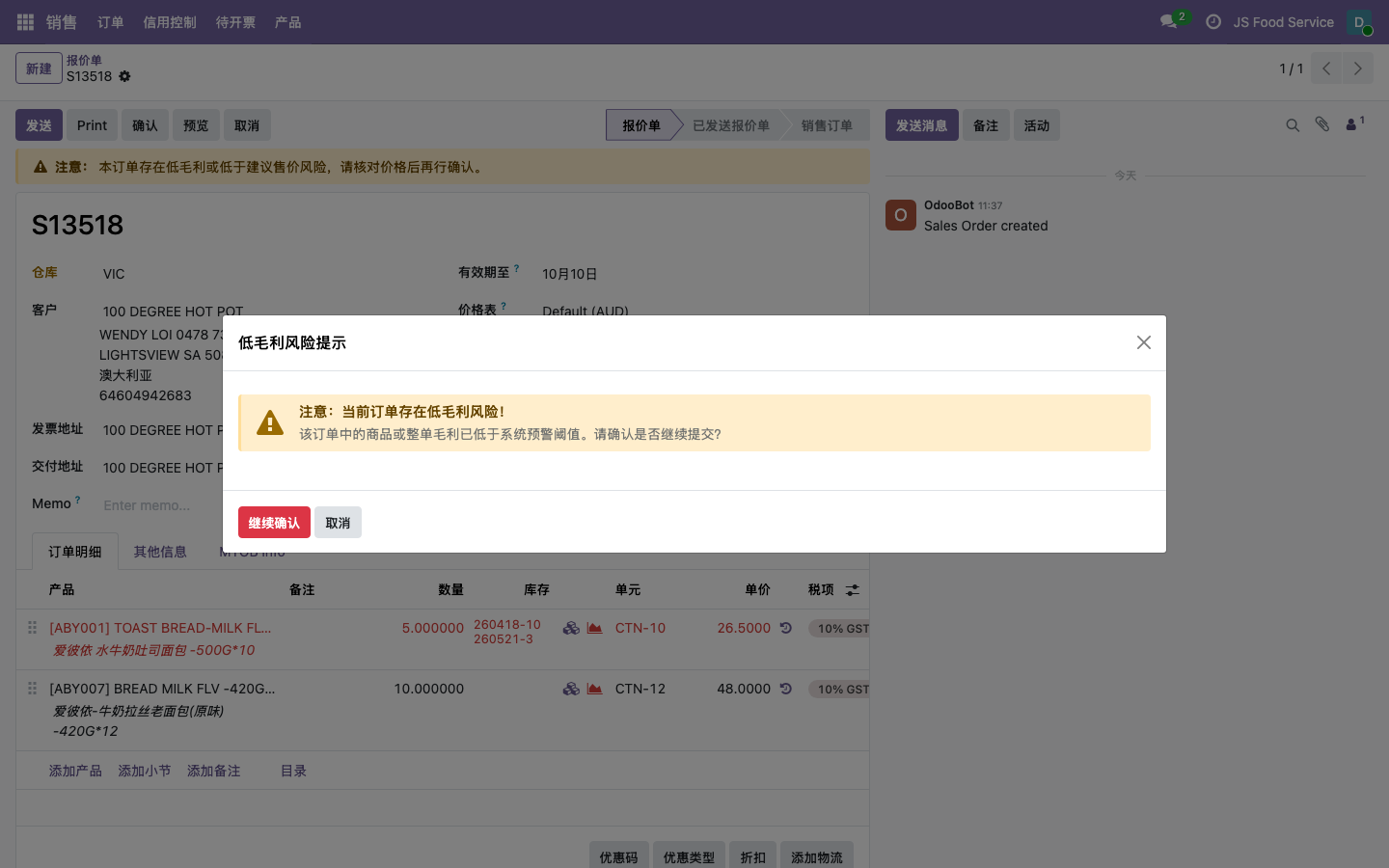Screen dimensions: 1389x868
Task: Click the price history icon on ABY007 row
Action: pyautogui.click(x=786, y=689)
